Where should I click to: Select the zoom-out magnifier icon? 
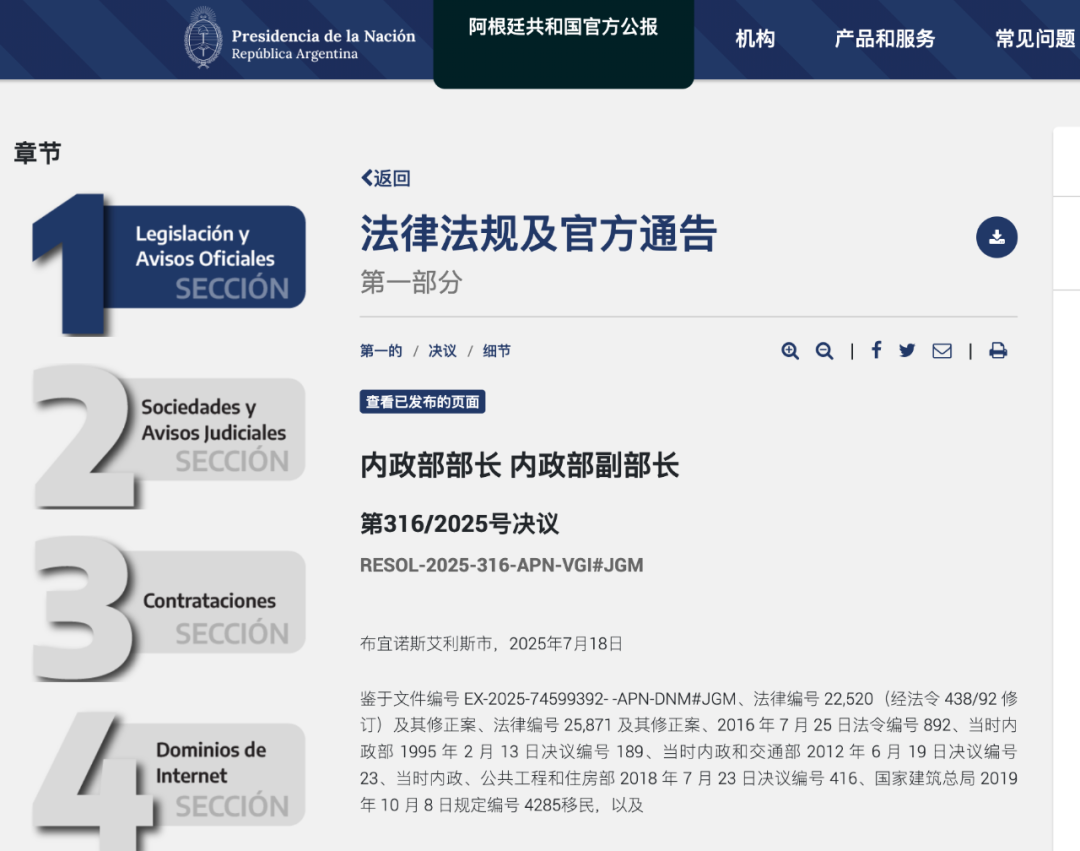(824, 351)
